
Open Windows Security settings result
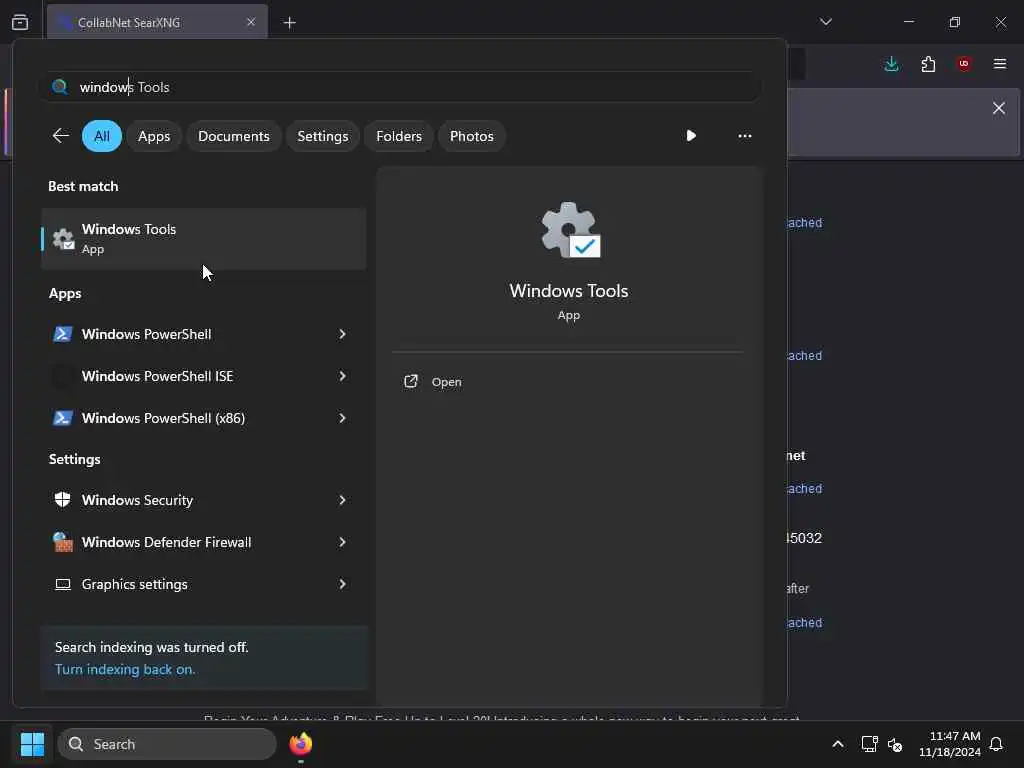(188, 500)
